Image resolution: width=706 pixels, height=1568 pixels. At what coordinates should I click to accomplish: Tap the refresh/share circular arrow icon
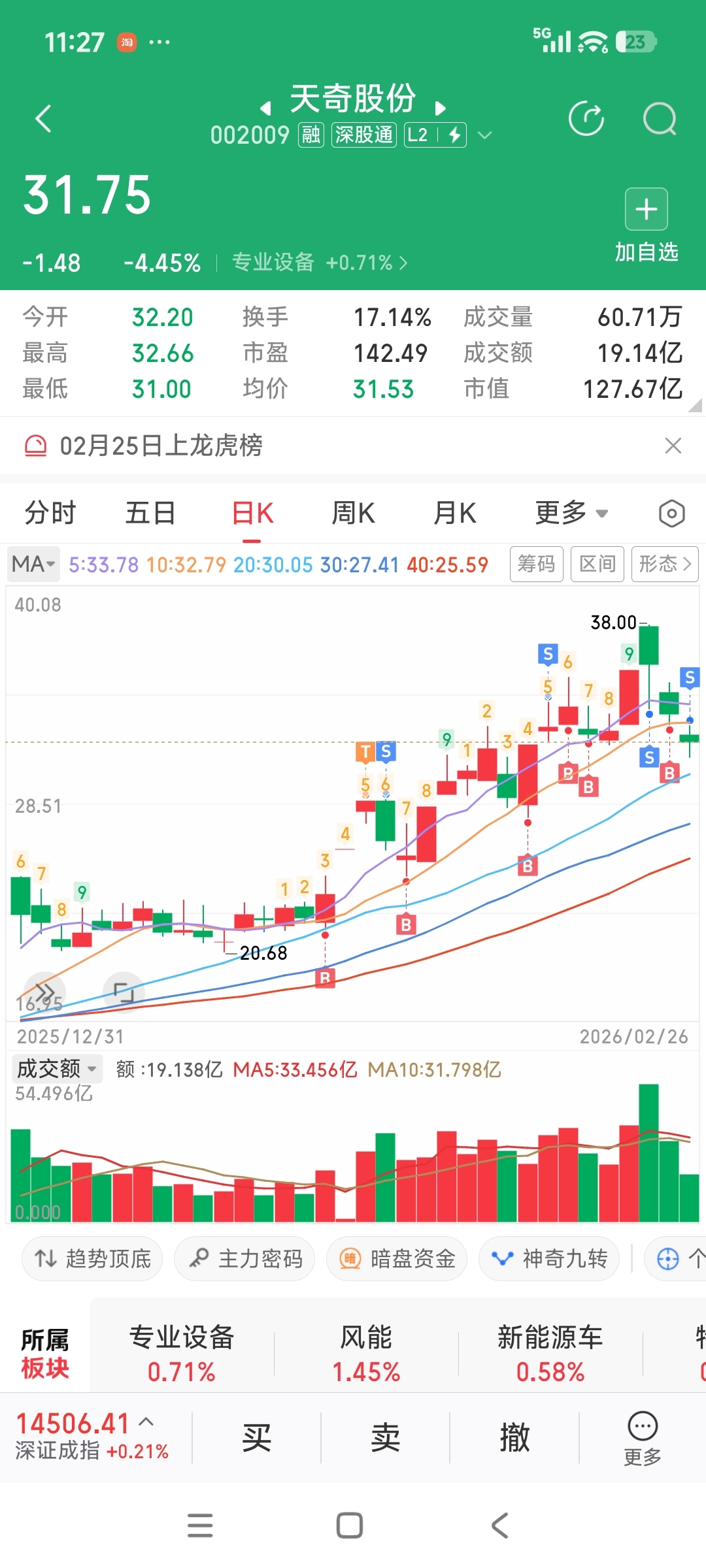click(x=586, y=119)
